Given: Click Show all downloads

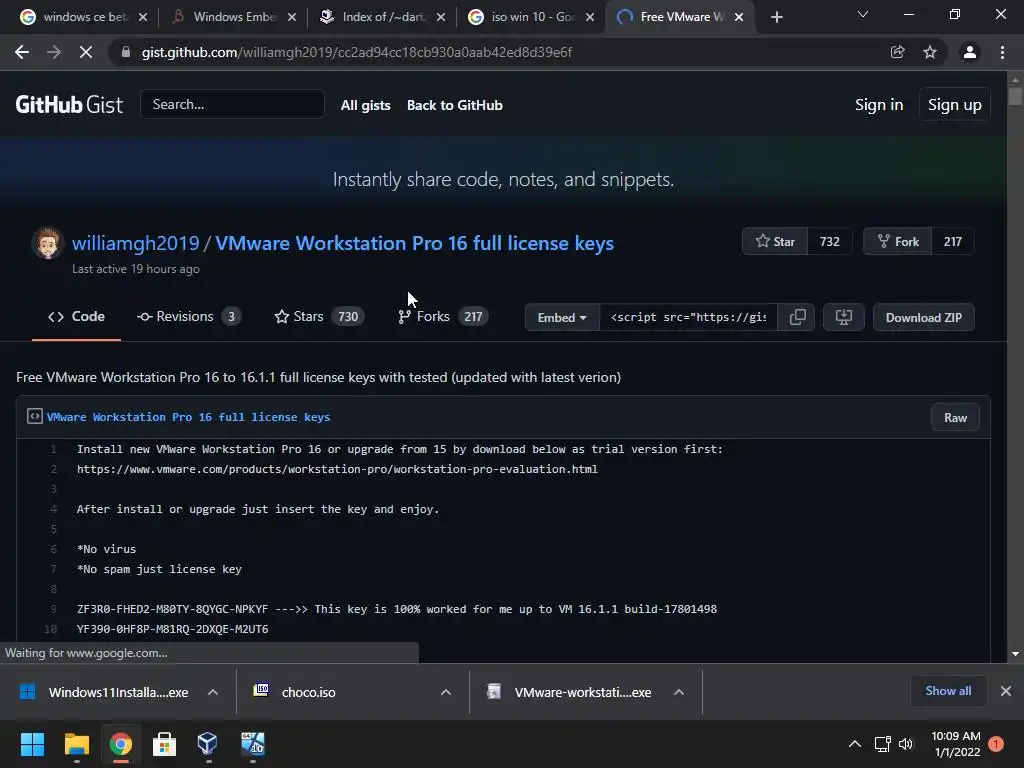Looking at the screenshot, I should (948, 691).
